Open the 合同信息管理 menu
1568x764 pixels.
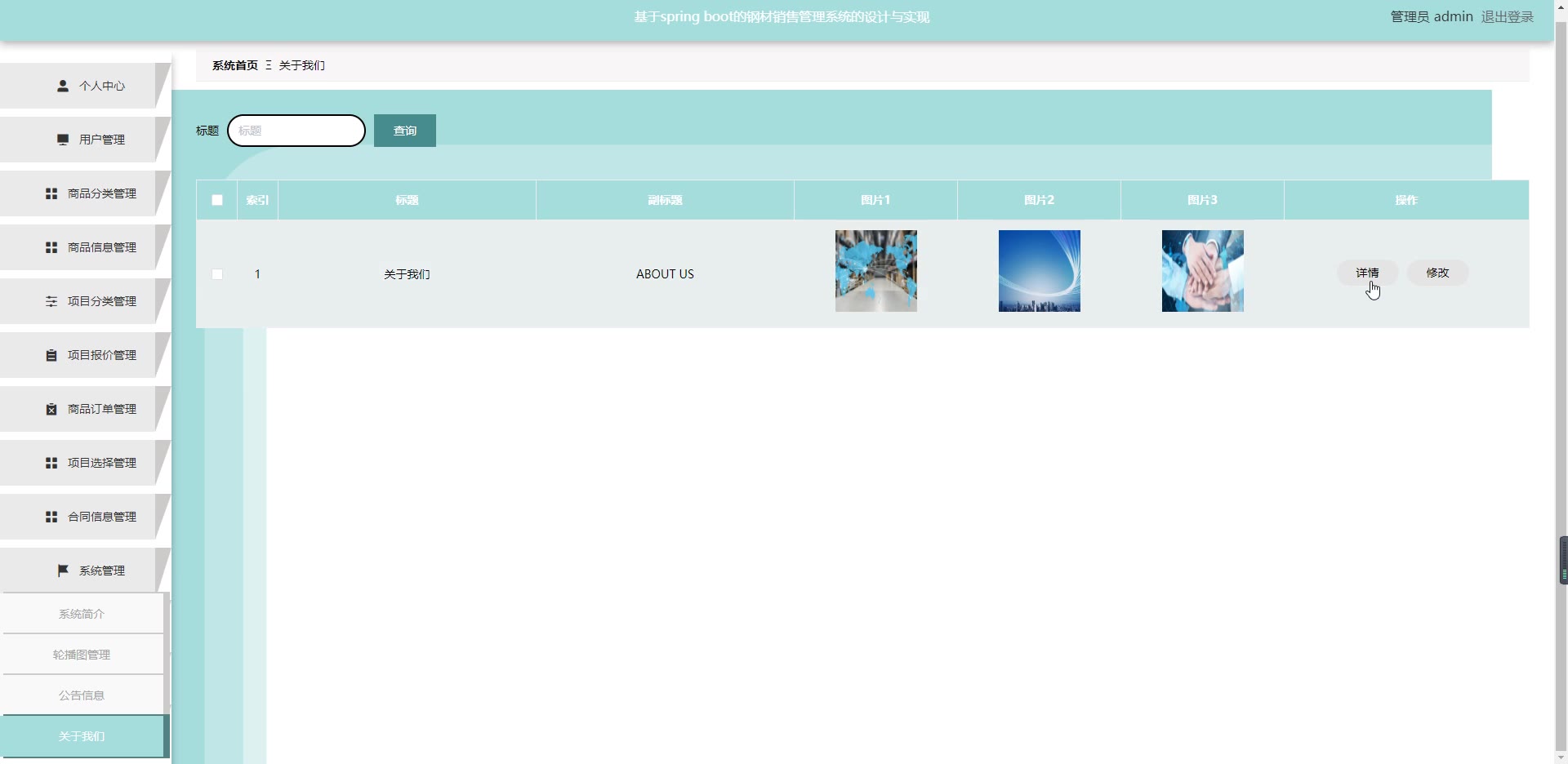click(85, 517)
